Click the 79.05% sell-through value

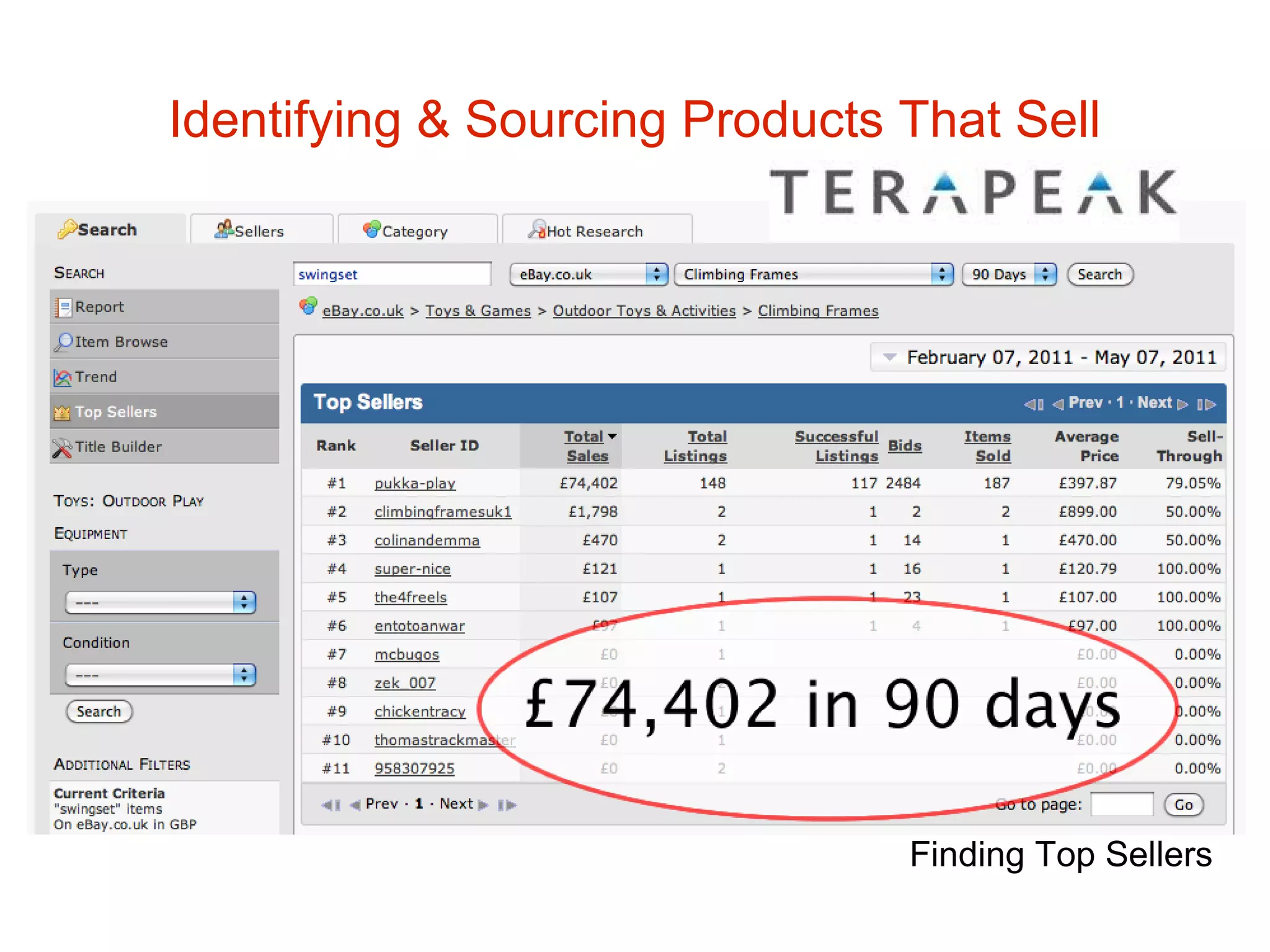(1192, 483)
